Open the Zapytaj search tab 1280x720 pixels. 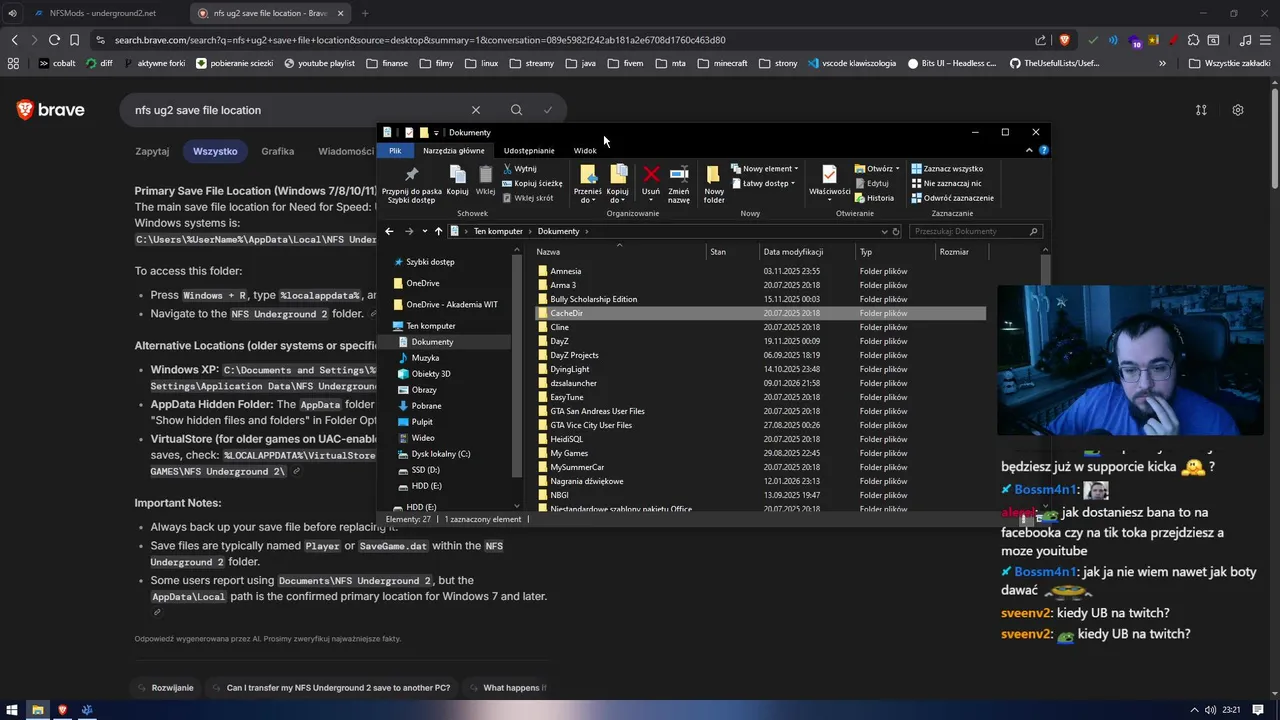click(x=152, y=151)
